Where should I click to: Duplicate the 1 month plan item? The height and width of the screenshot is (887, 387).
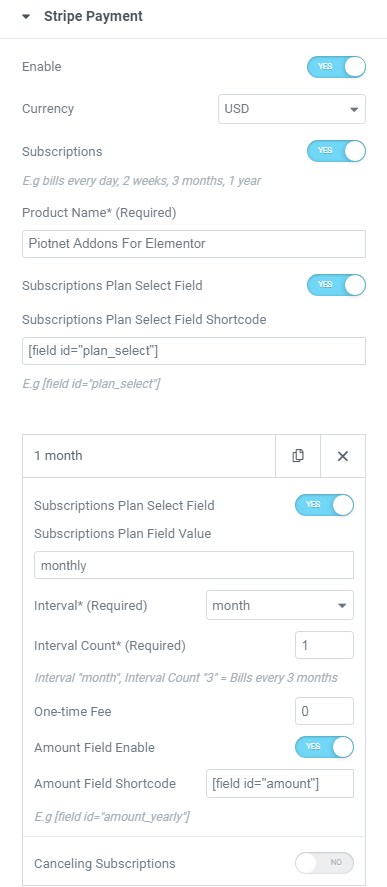click(x=298, y=456)
